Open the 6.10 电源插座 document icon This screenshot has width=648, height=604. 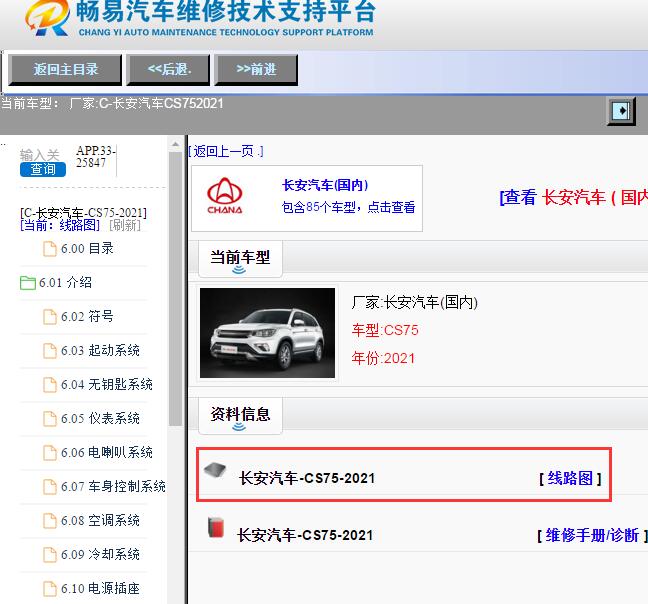tap(50, 588)
